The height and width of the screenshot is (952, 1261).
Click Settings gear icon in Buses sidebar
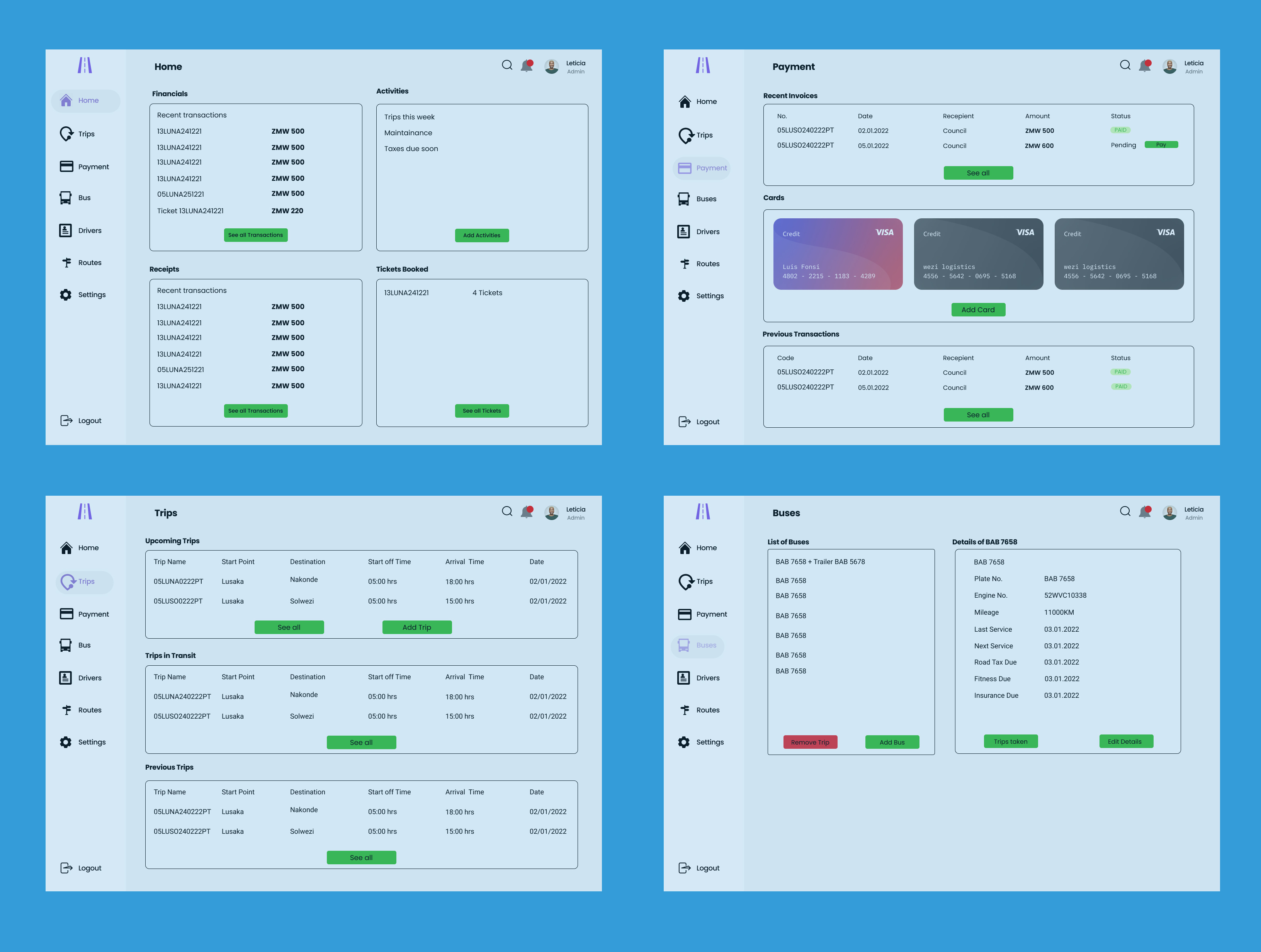pyautogui.click(x=684, y=742)
